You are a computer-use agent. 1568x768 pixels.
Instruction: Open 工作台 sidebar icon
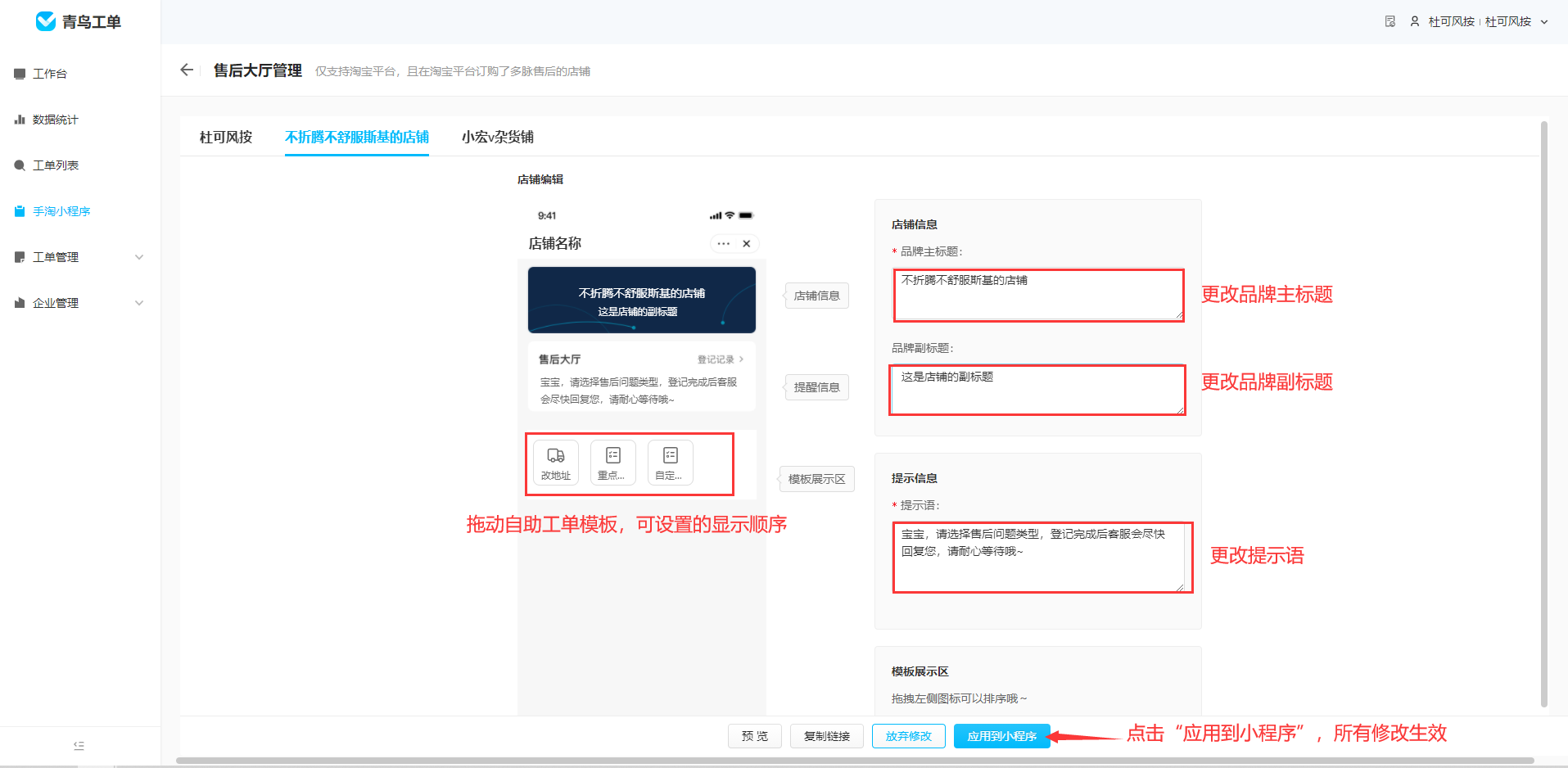pyautogui.click(x=20, y=74)
